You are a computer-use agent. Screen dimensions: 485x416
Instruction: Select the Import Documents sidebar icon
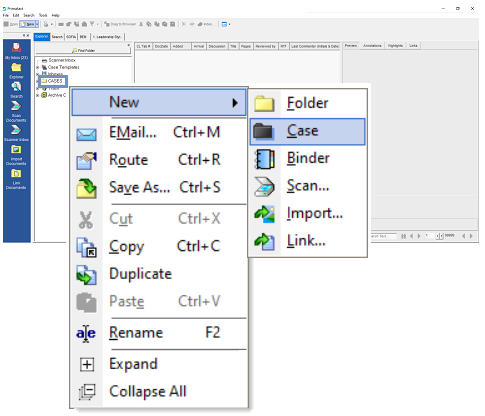[x=16, y=155]
